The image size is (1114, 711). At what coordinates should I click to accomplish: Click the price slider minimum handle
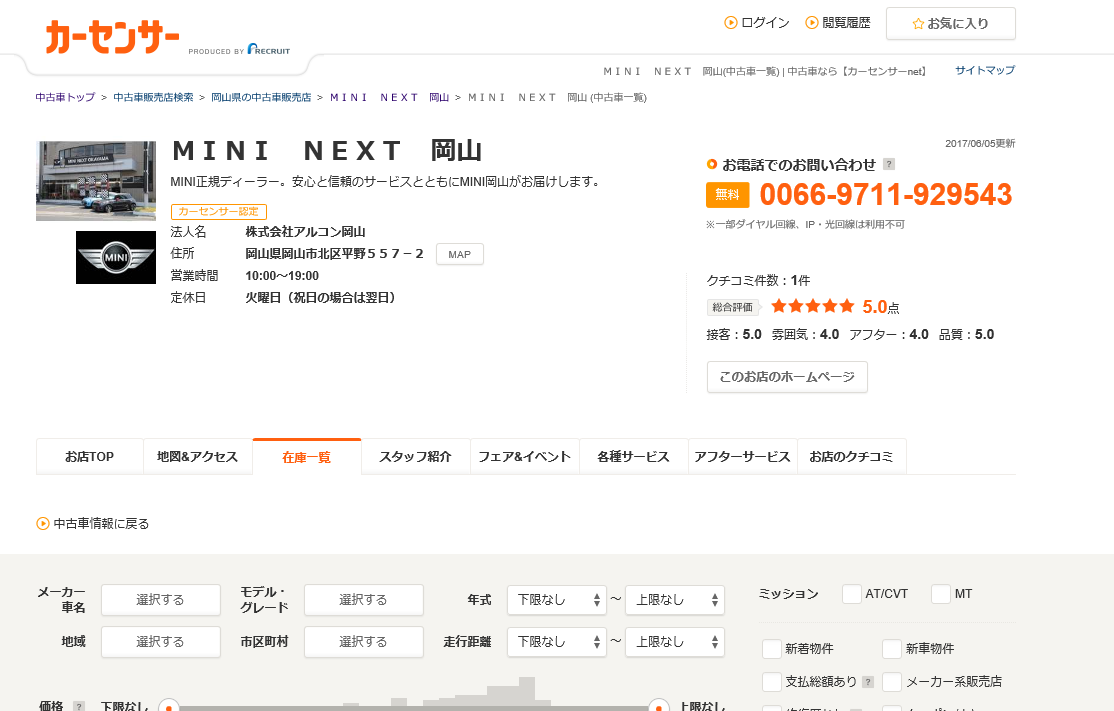tap(168, 707)
